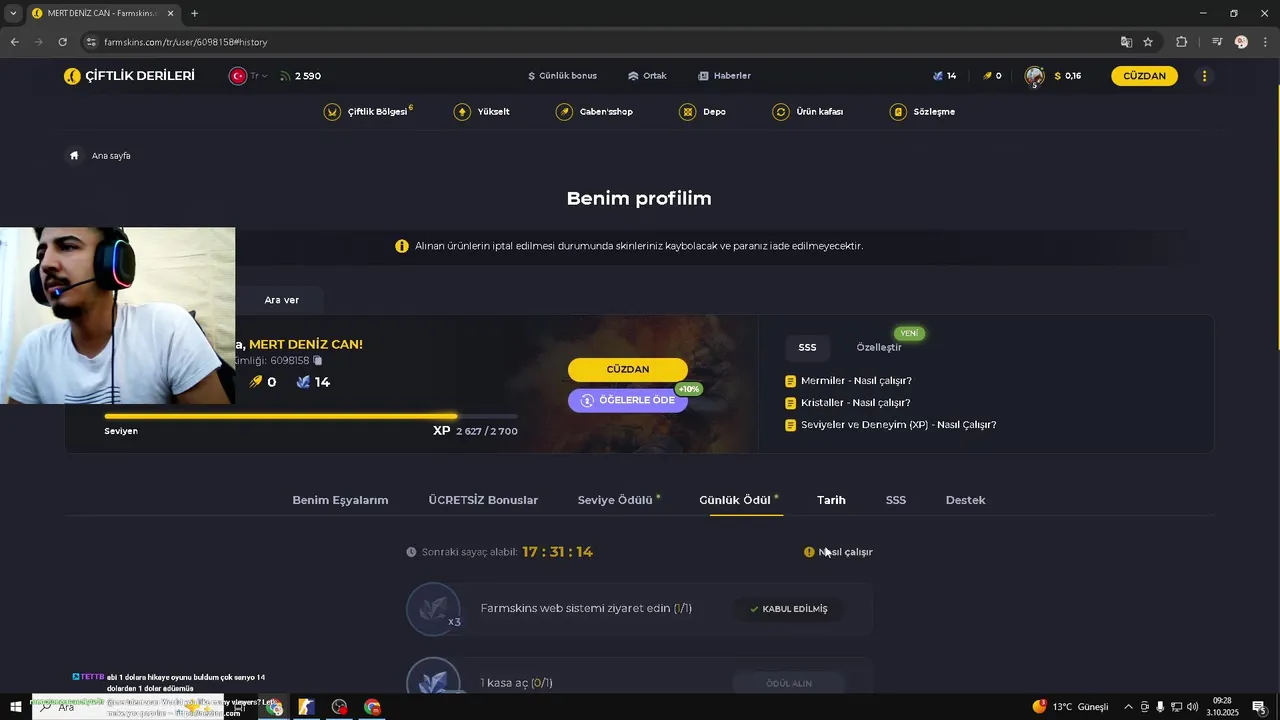1280x720 pixels.
Task: Open the Windows notification center
Action: [x=1260, y=707]
